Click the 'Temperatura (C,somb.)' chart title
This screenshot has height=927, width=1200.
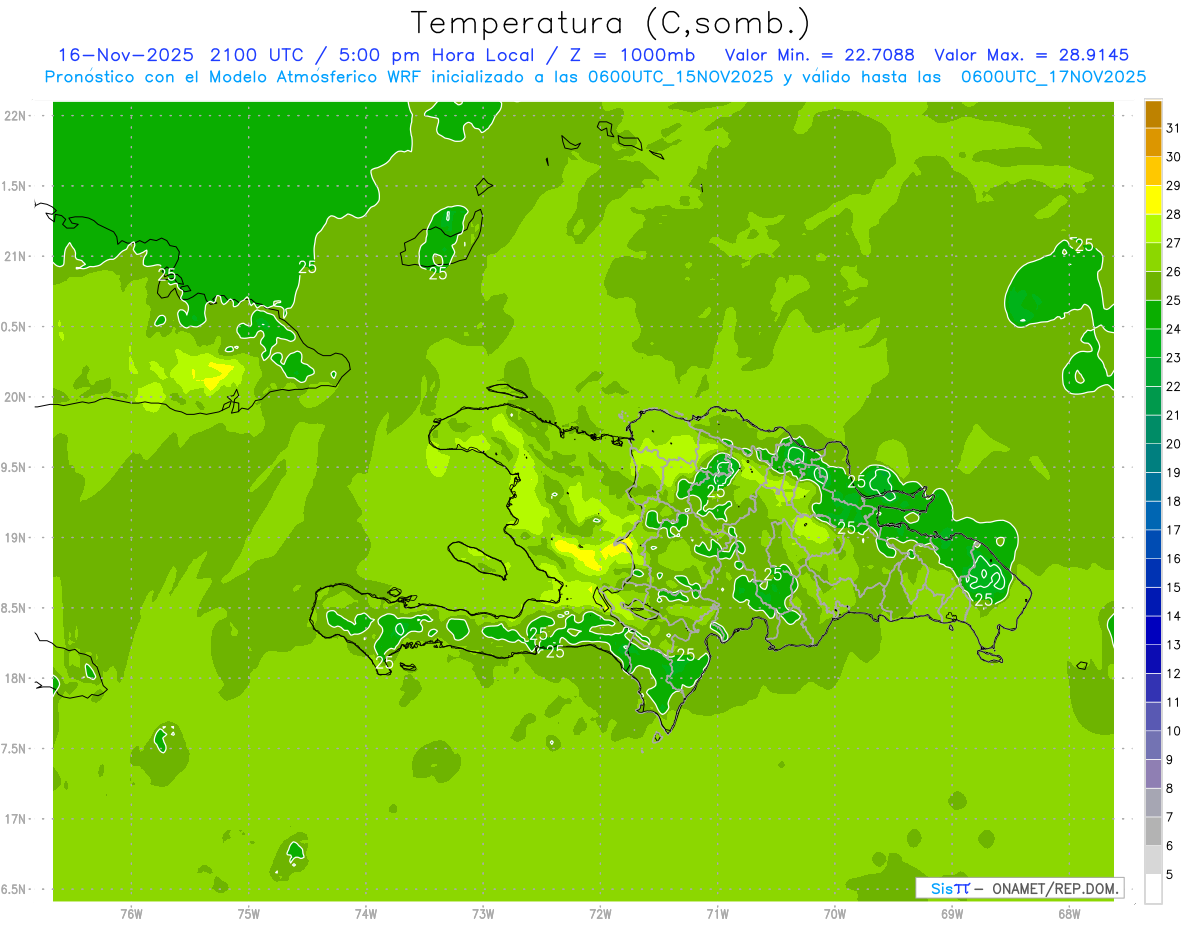[611, 23]
